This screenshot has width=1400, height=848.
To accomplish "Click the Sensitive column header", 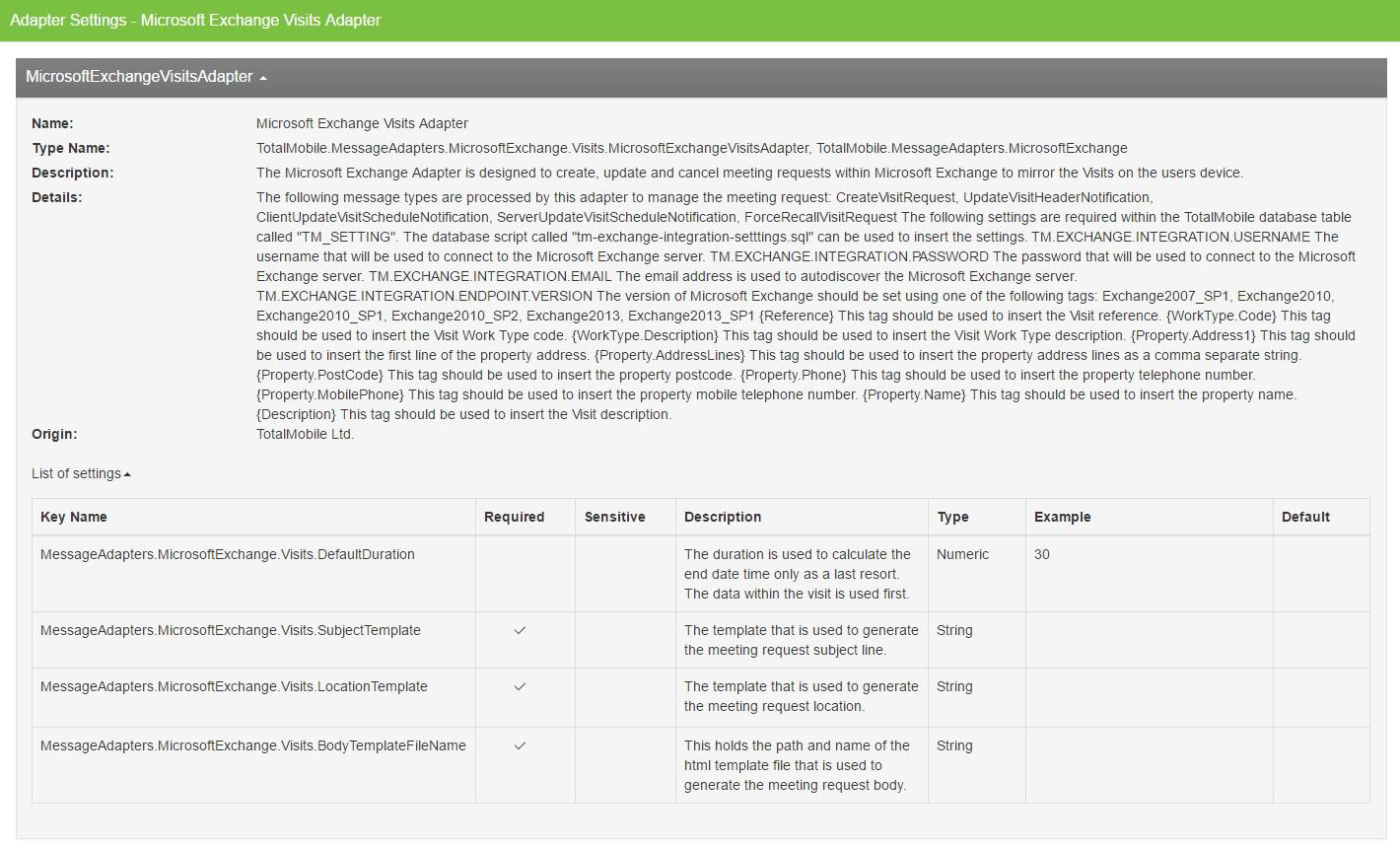I will coord(614,517).
